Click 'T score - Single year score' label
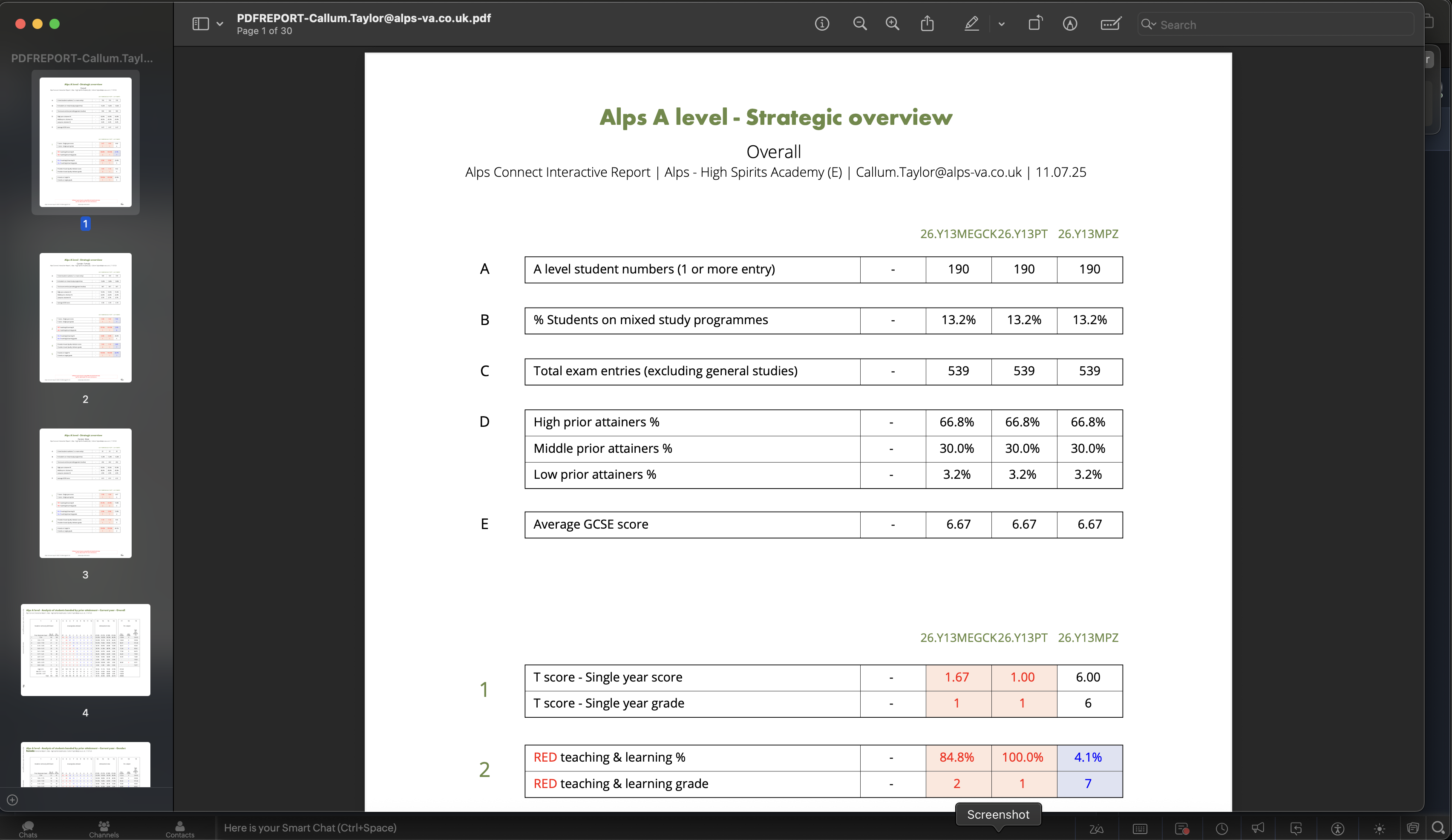Image resolution: width=1452 pixels, height=840 pixels. click(x=608, y=678)
